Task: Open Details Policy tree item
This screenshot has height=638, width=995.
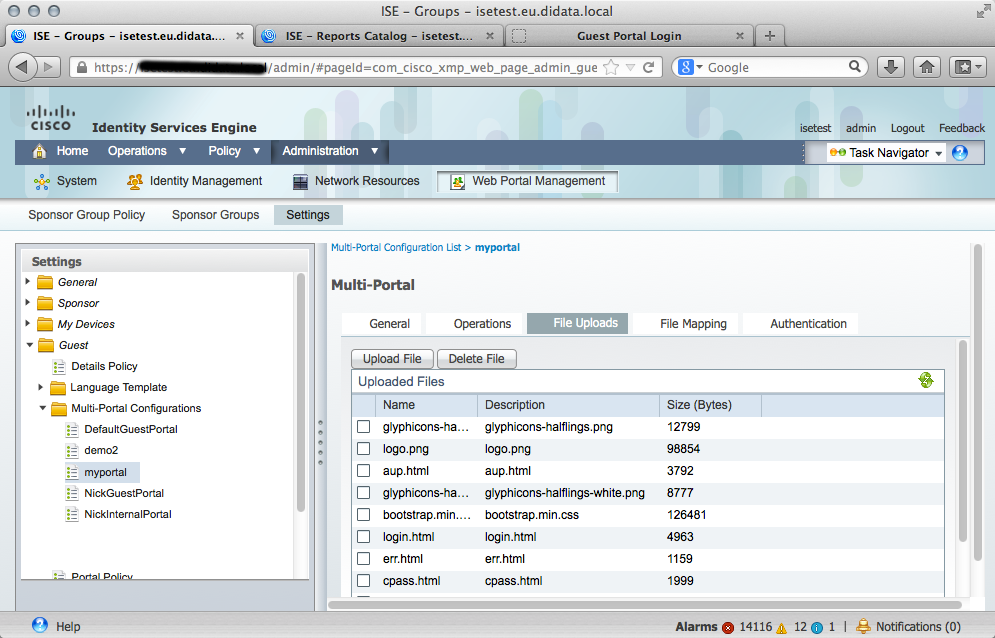Action: click(x=104, y=366)
